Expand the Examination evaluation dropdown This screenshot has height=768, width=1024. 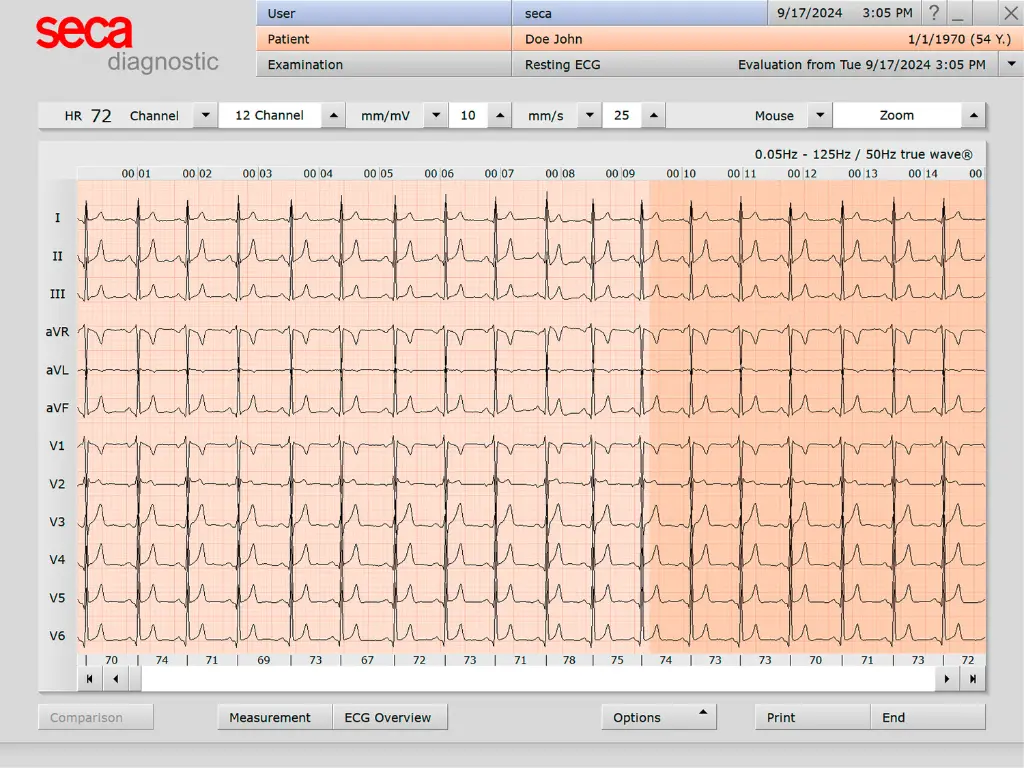click(1011, 64)
